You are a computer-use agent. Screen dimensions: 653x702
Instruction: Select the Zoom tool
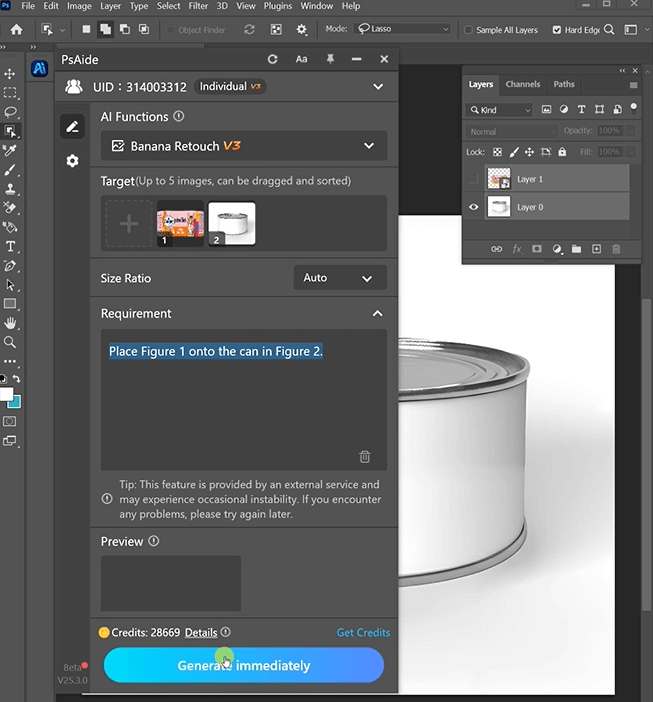click(x=10, y=342)
